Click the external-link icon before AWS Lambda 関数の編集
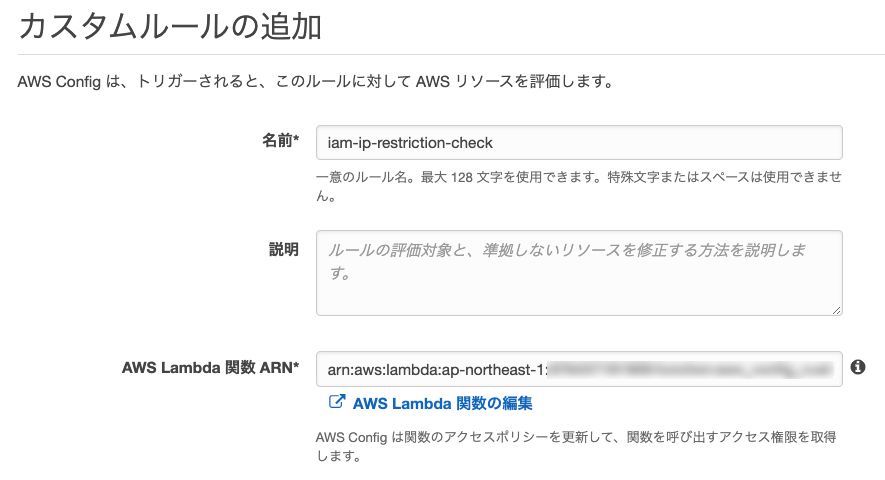Image resolution: width=885 pixels, height=480 pixels. click(x=336, y=403)
